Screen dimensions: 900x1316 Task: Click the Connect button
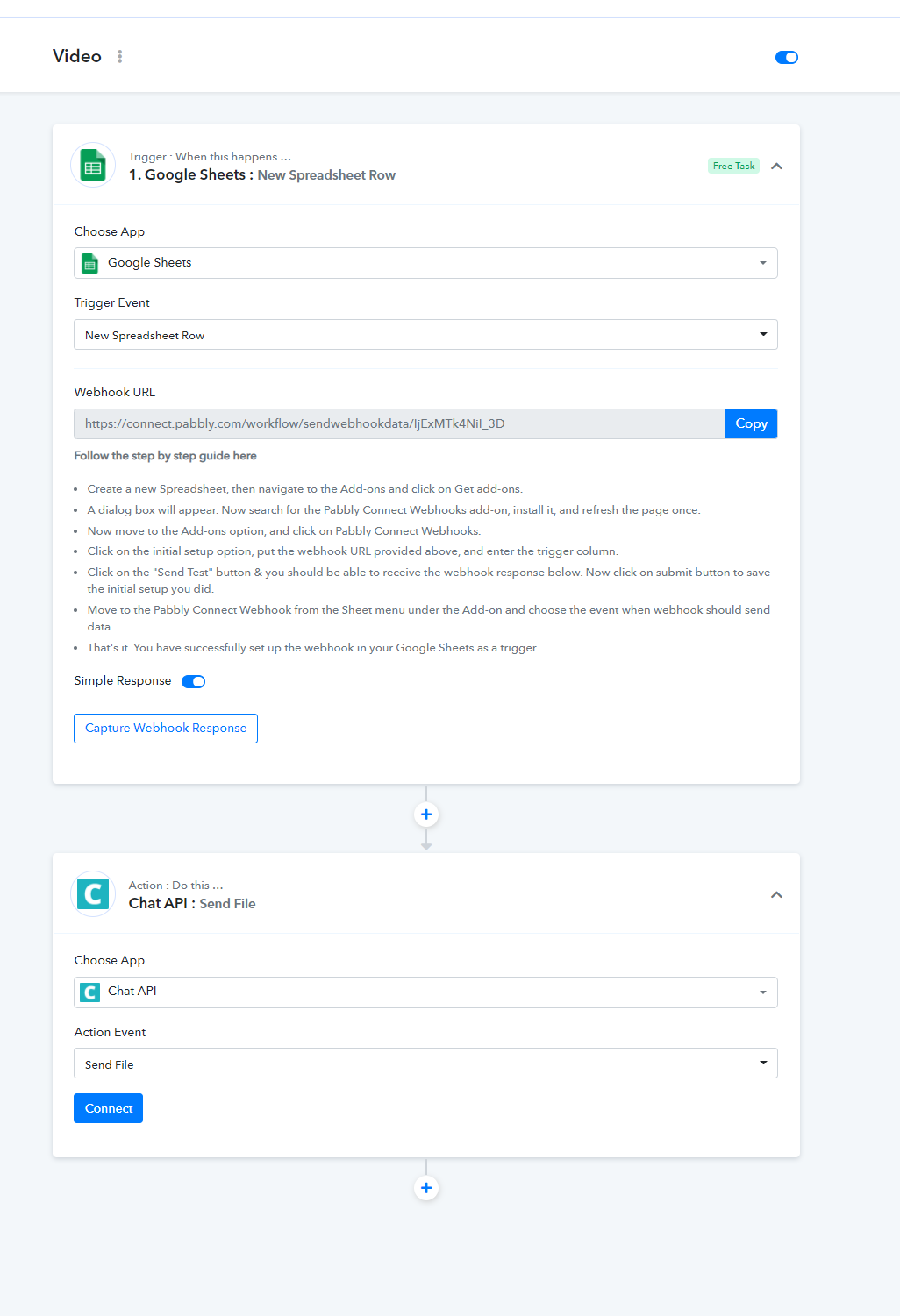pyautogui.click(x=108, y=1108)
